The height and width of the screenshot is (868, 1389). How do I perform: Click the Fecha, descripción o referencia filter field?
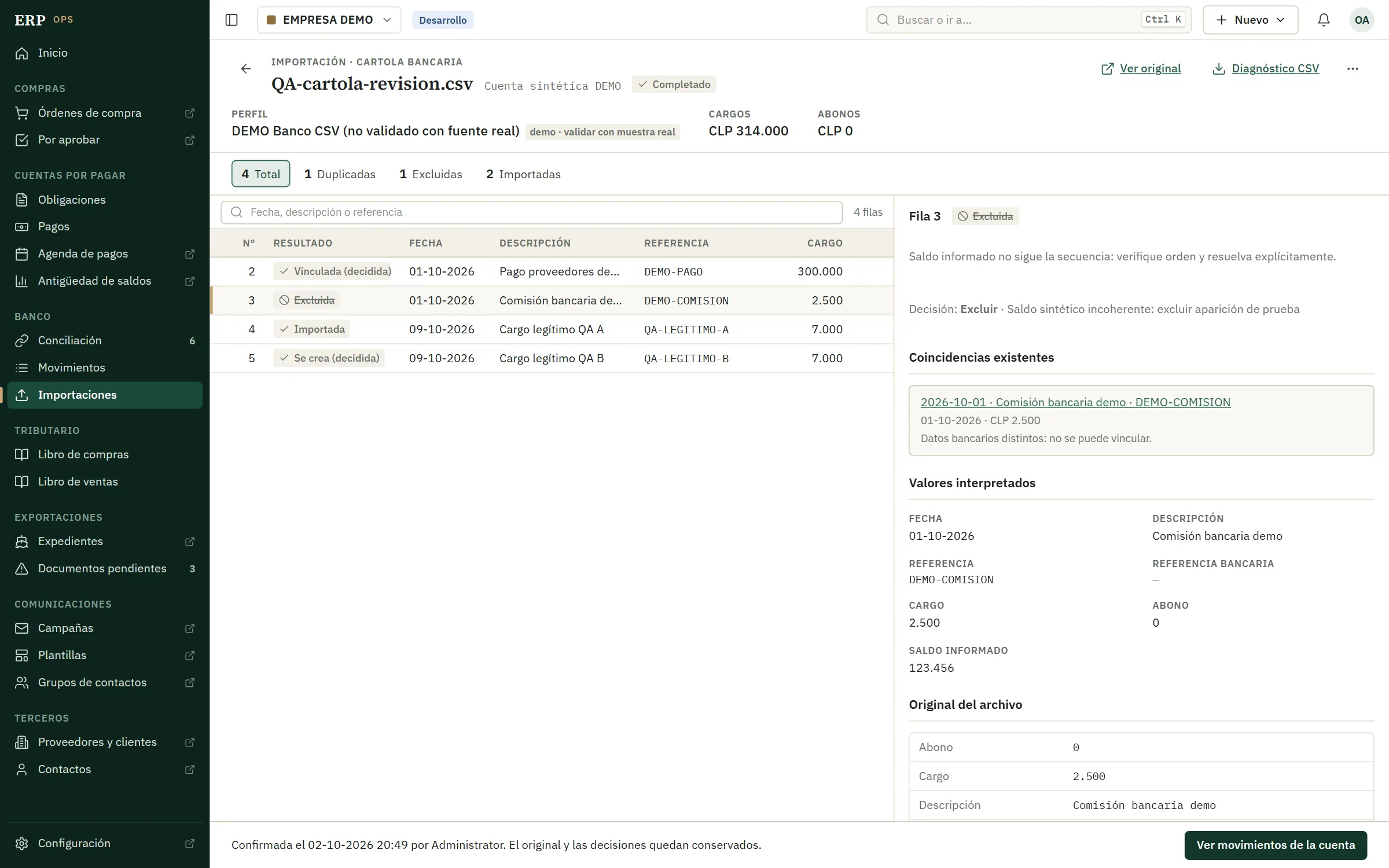coord(531,212)
